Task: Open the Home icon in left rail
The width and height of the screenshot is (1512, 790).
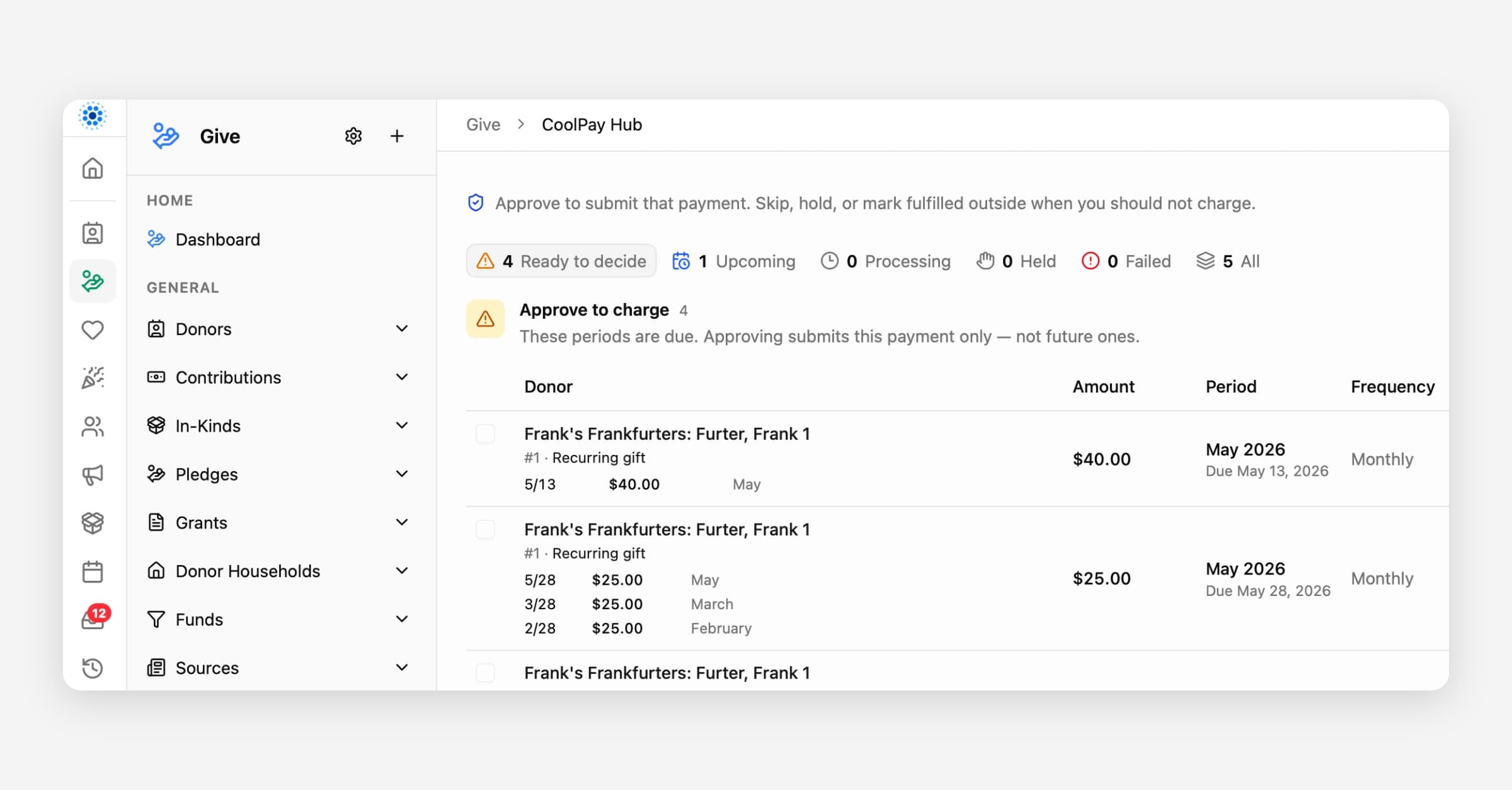Action: click(x=93, y=168)
